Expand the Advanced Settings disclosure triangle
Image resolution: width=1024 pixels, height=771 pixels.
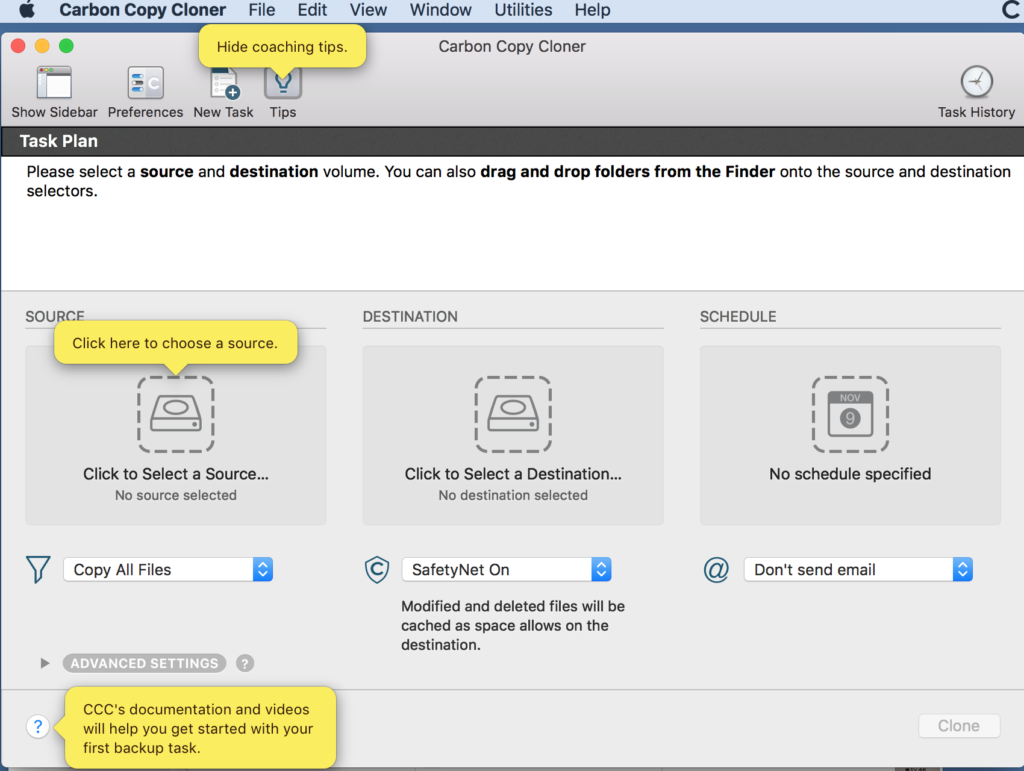tap(44, 663)
